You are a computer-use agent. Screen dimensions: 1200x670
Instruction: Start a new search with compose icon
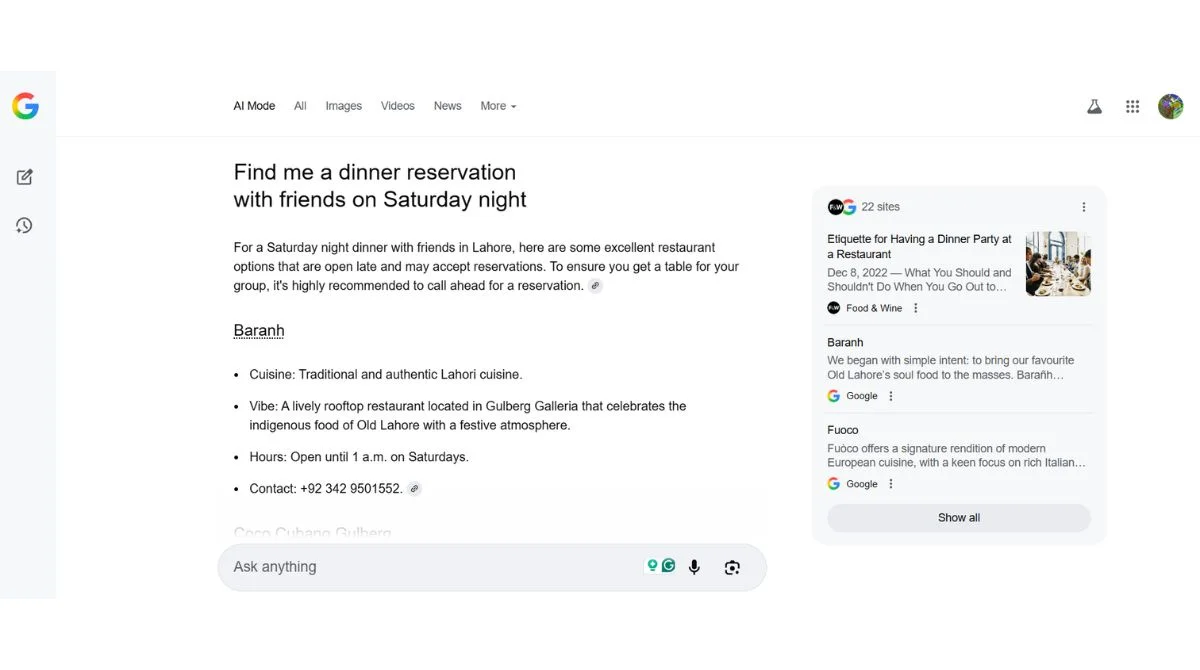point(25,177)
